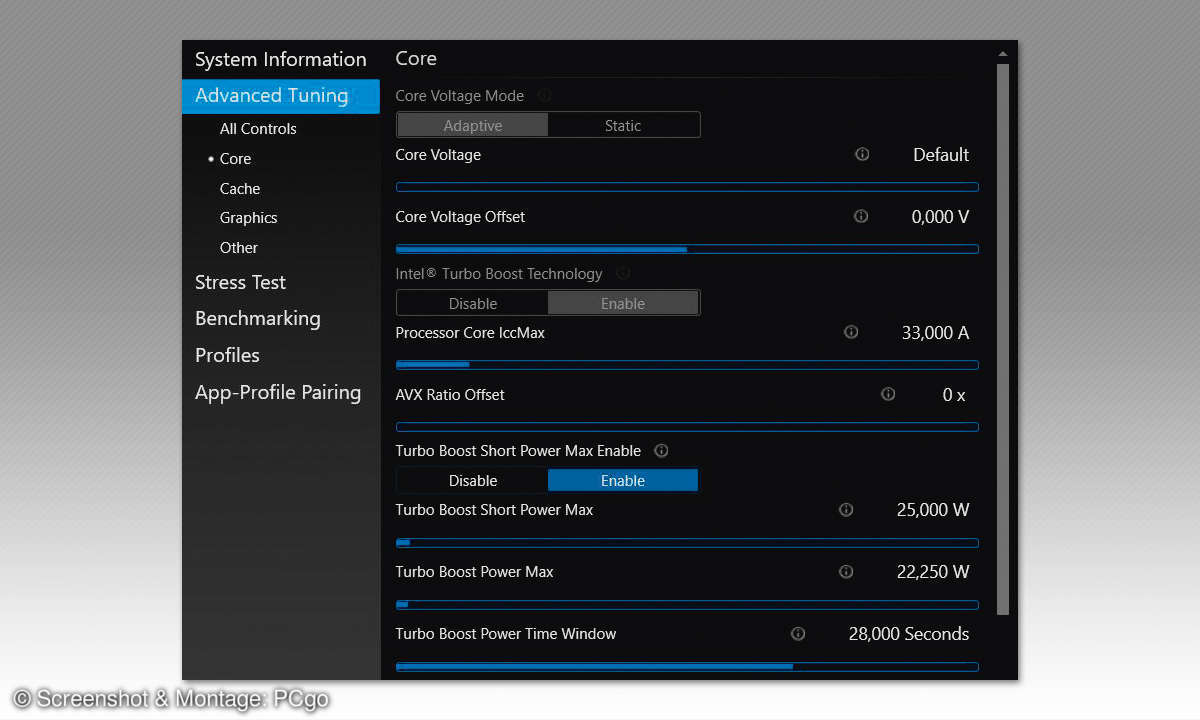The image size is (1200, 720).
Task: Open info icon beside Intel Turbo Boost Technology
Action: (623, 273)
